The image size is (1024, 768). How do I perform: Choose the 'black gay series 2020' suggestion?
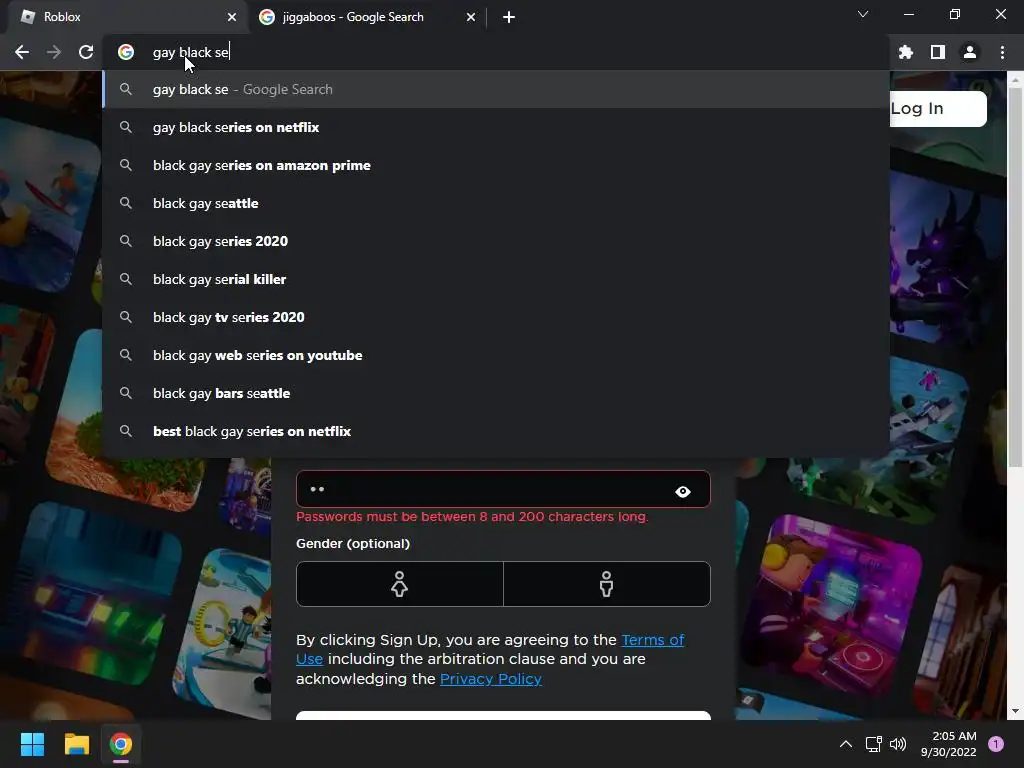(x=496, y=241)
